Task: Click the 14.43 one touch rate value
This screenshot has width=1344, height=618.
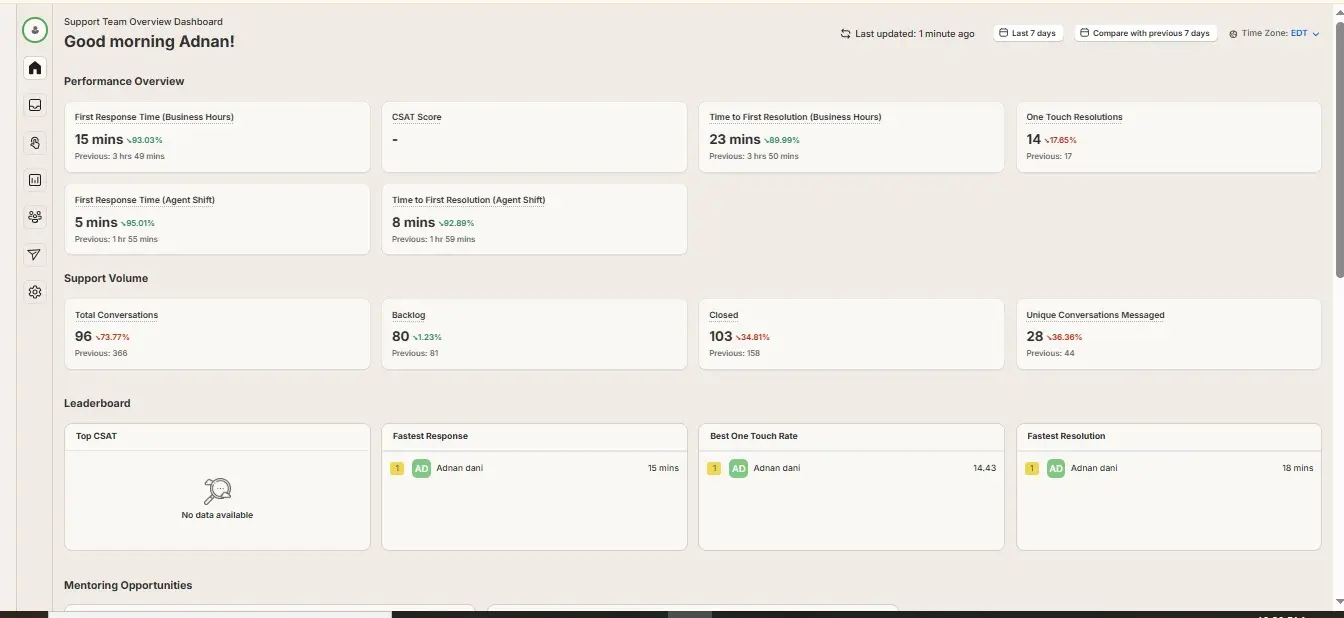Action: (985, 468)
